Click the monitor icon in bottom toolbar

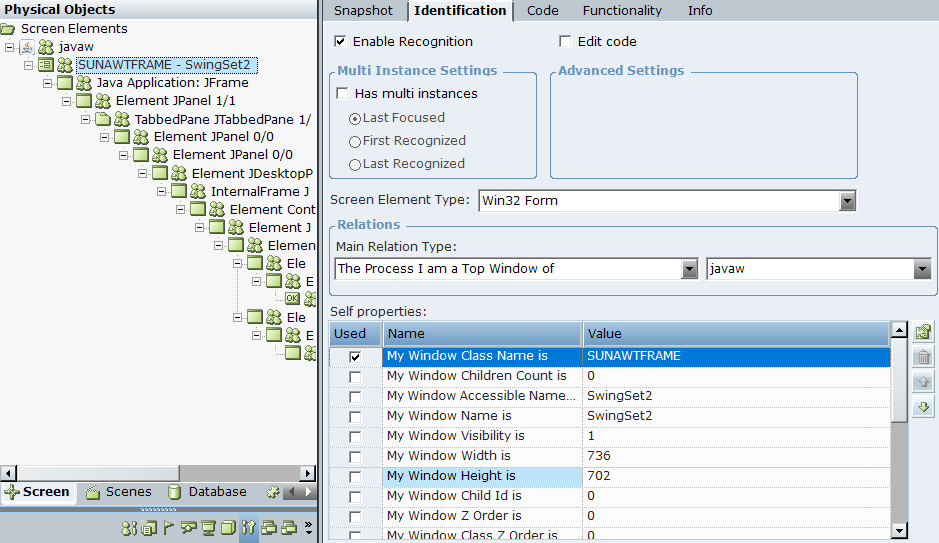pyautogui.click(x=208, y=528)
